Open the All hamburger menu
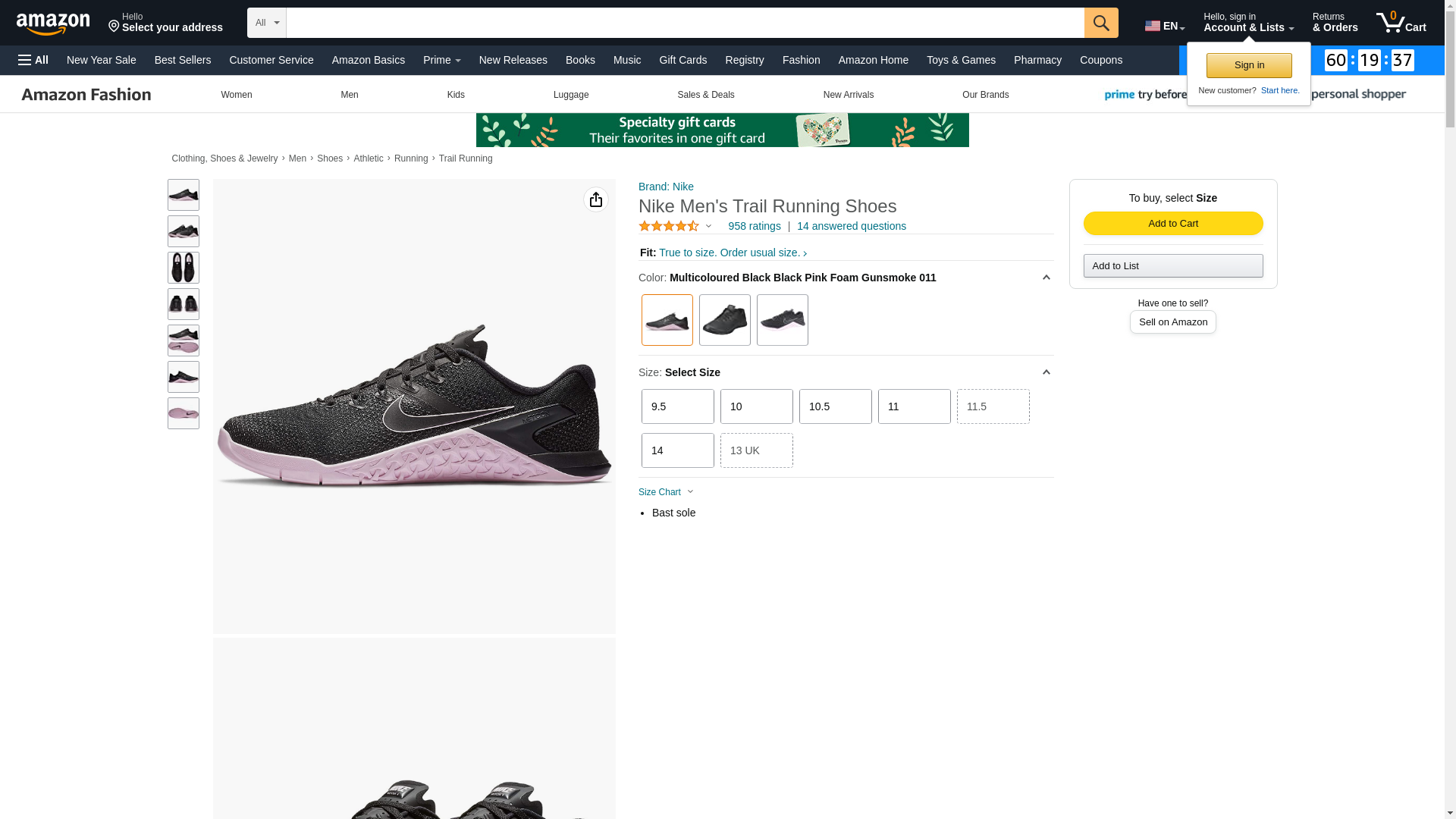This screenshot has height=819, width=1456. pos(33,60)
